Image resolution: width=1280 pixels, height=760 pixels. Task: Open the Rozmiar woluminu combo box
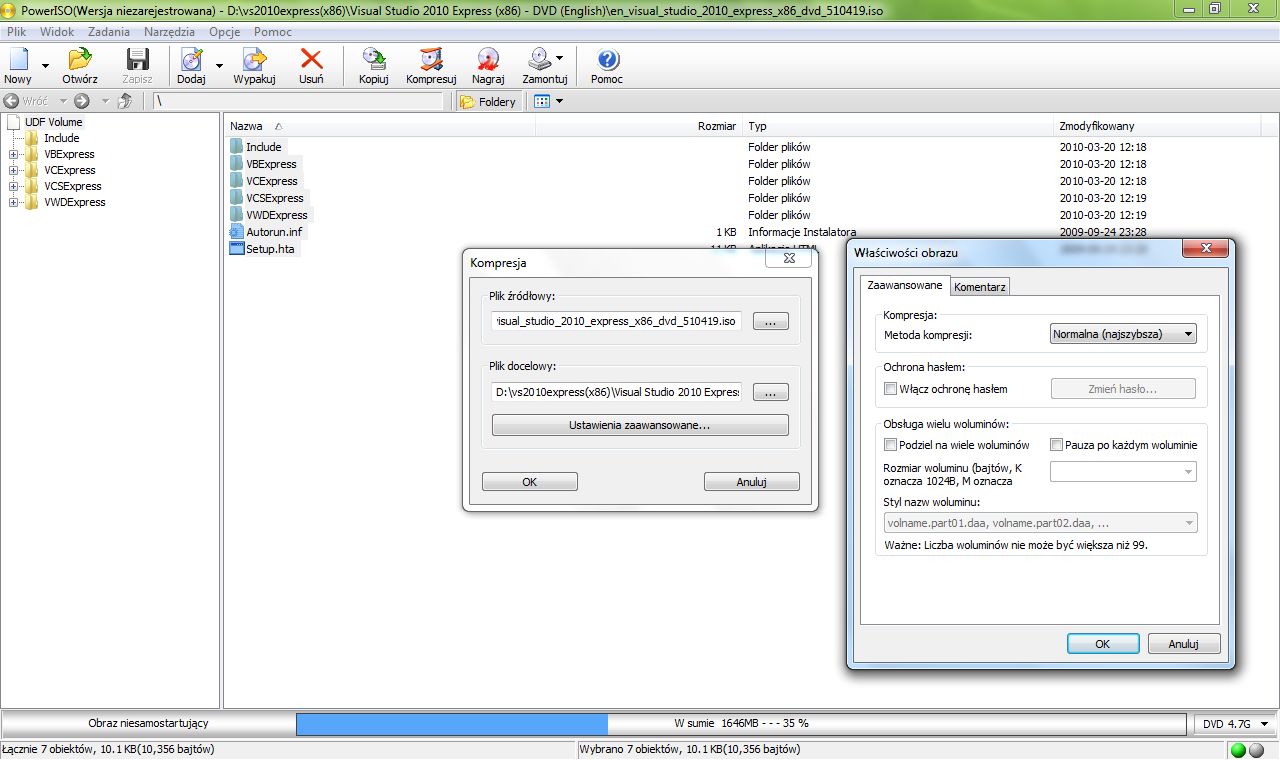1123,471
